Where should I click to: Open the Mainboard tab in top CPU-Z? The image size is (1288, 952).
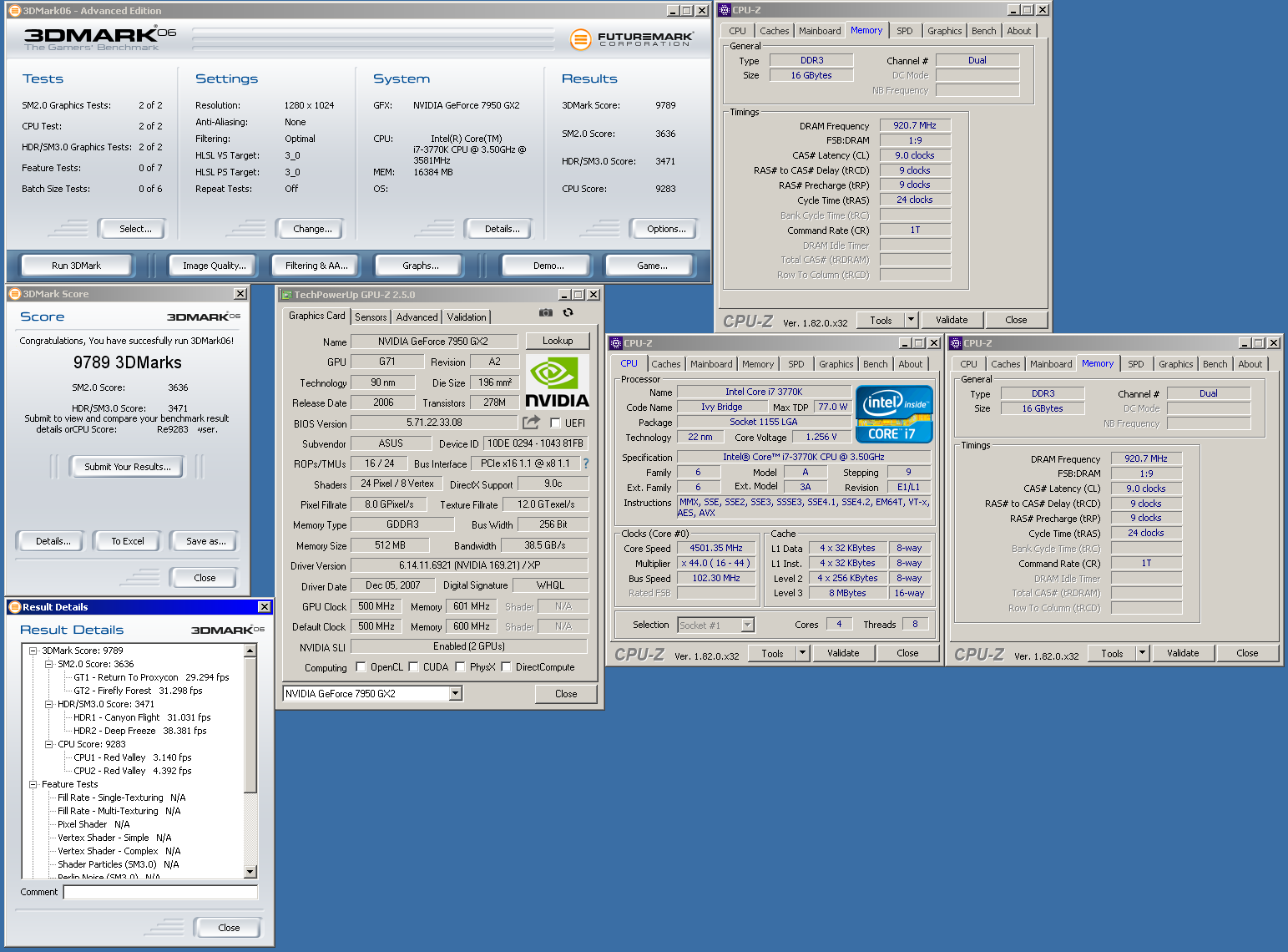click(819, 31)
